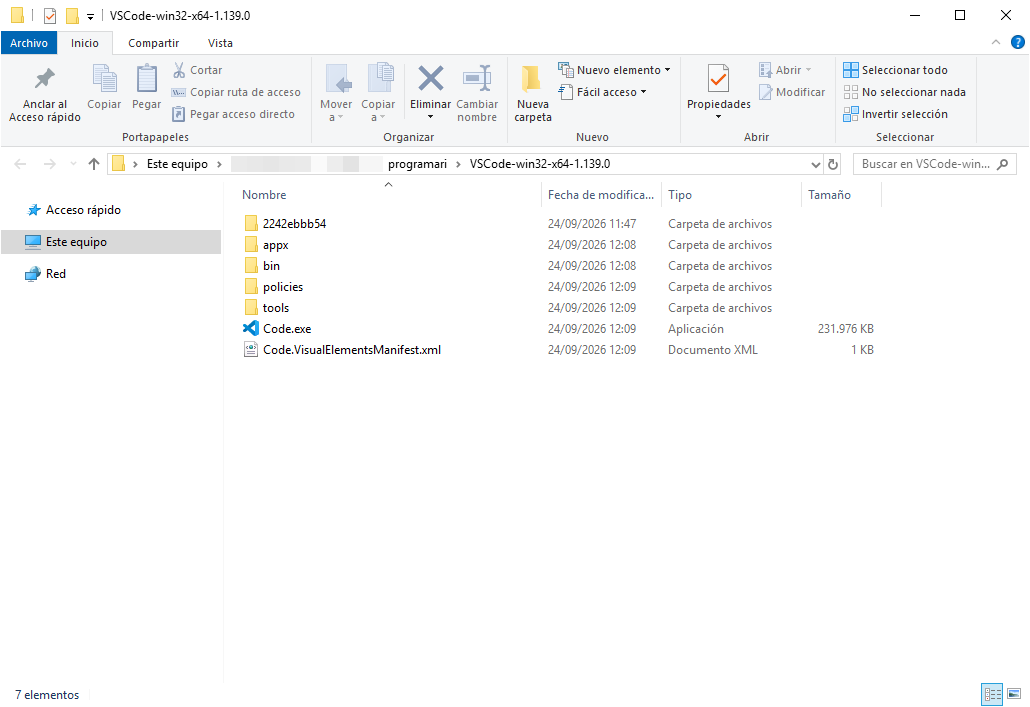Screen dimensions: 1030x707
Task: Switch to details view layout
Action: pos(992,694)
